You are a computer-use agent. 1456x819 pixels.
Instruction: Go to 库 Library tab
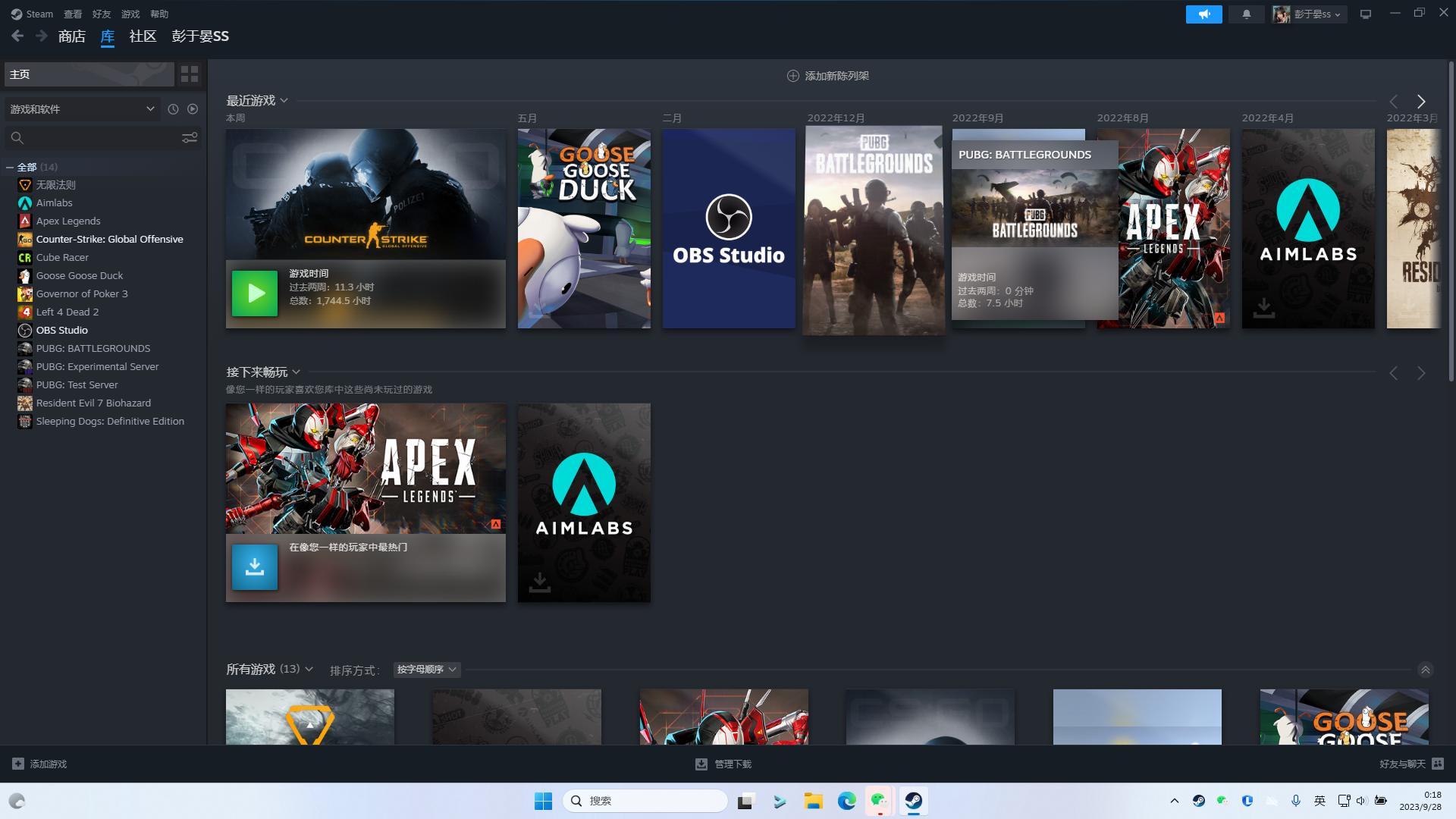(108, 36)
